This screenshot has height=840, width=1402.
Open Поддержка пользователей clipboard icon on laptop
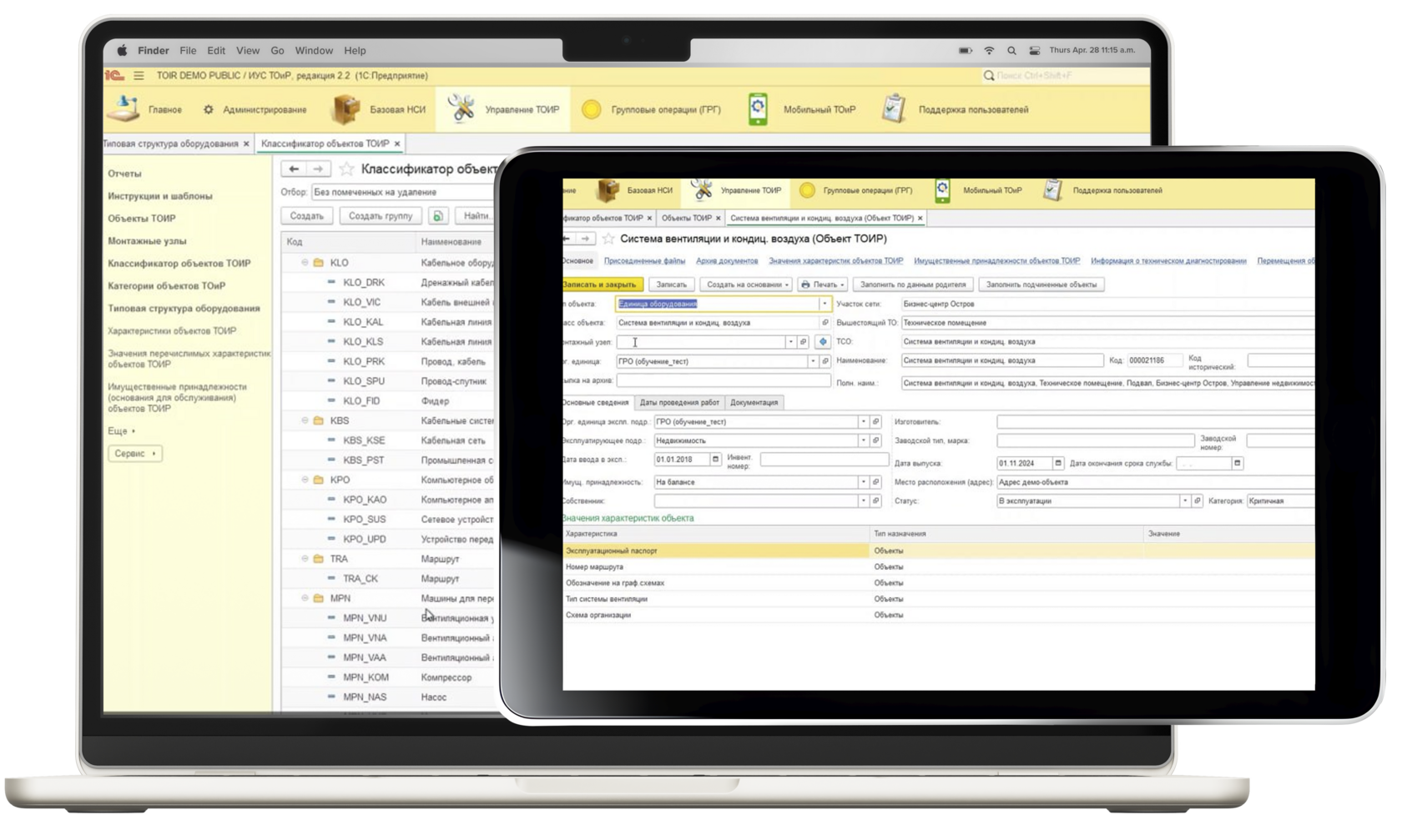point(894,109)
